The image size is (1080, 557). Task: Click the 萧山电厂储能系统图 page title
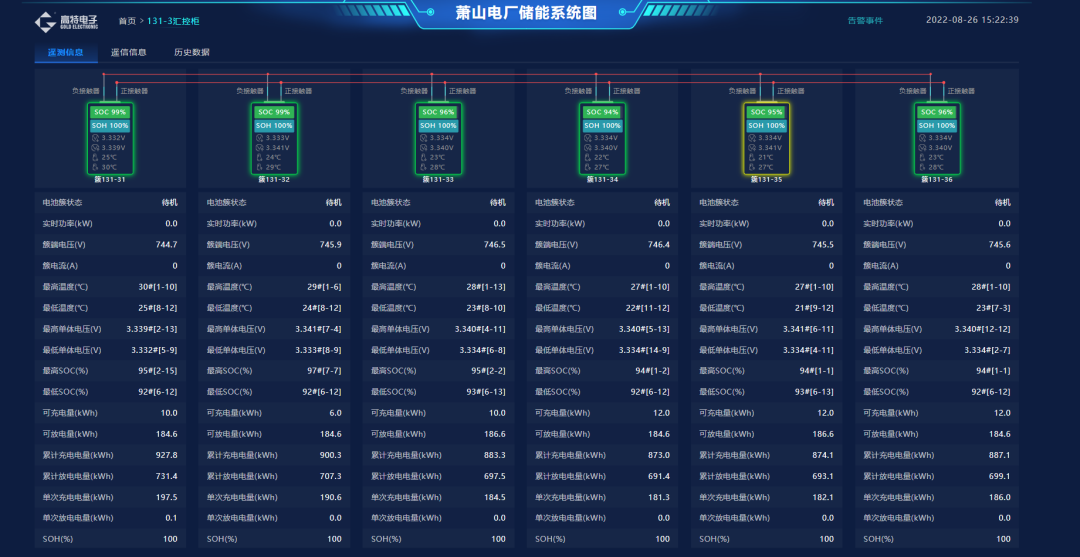coord(540,13)
